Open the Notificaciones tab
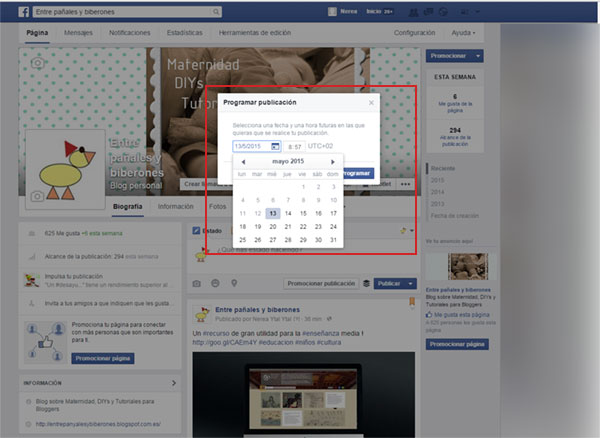This screenshot has height=438, width=600. (130, 33)
